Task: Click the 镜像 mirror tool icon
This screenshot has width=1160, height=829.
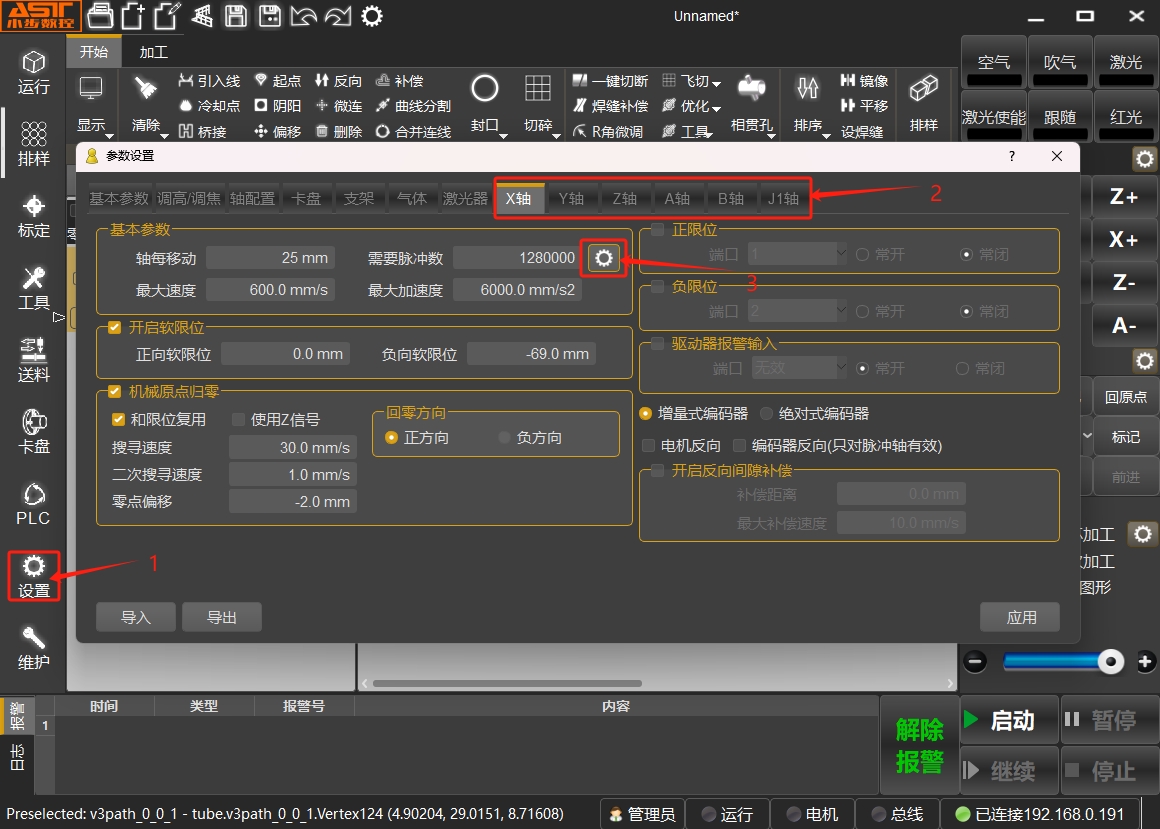Action: click(863, 81)
